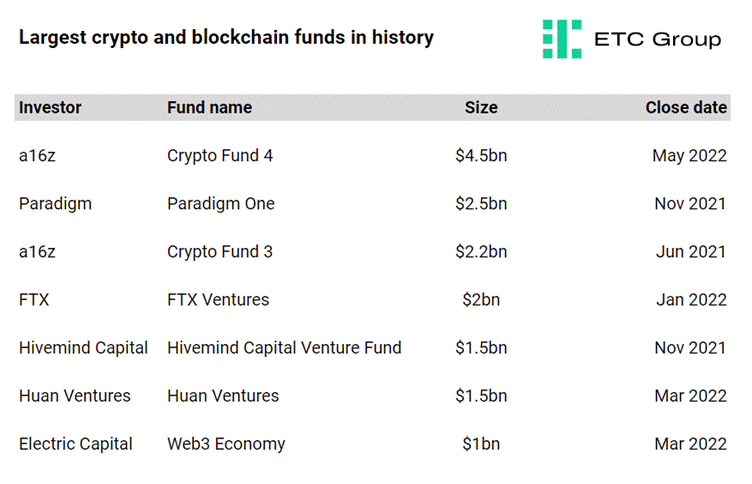Select the Web3 Economy fund name
The height and width of the screenshot is (484, 752).
(x=226, y=444)
